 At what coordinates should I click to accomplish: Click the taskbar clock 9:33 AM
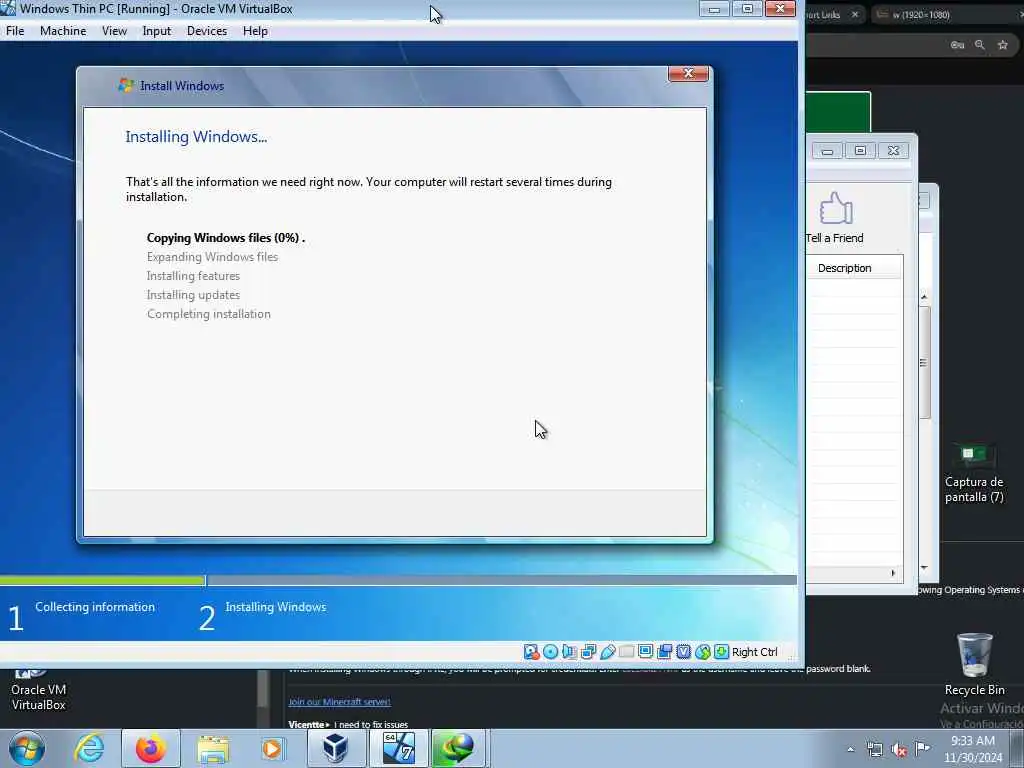972,748
